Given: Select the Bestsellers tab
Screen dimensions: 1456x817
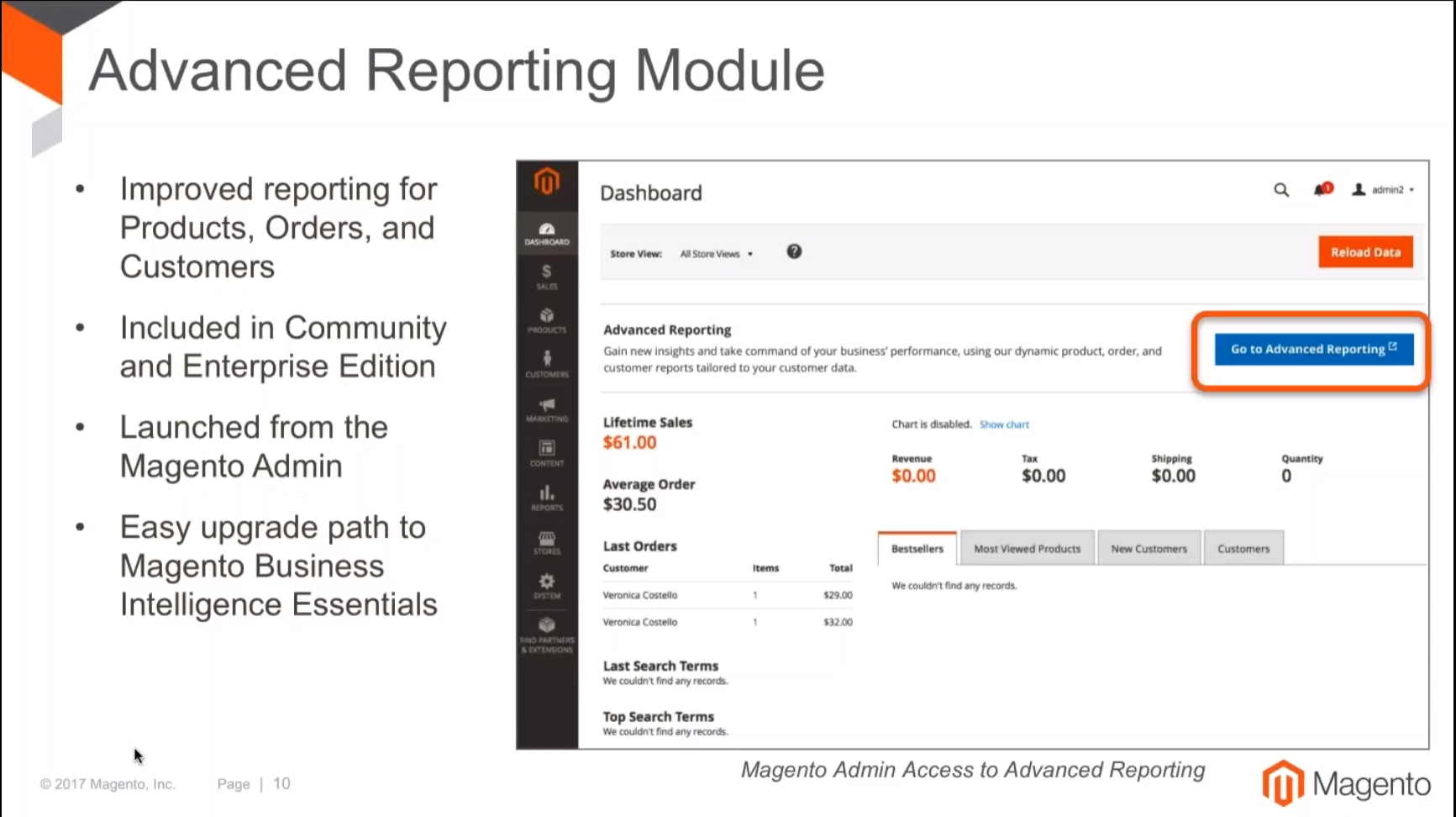Looking at the screenshot, I should click(x=917, y=549).
